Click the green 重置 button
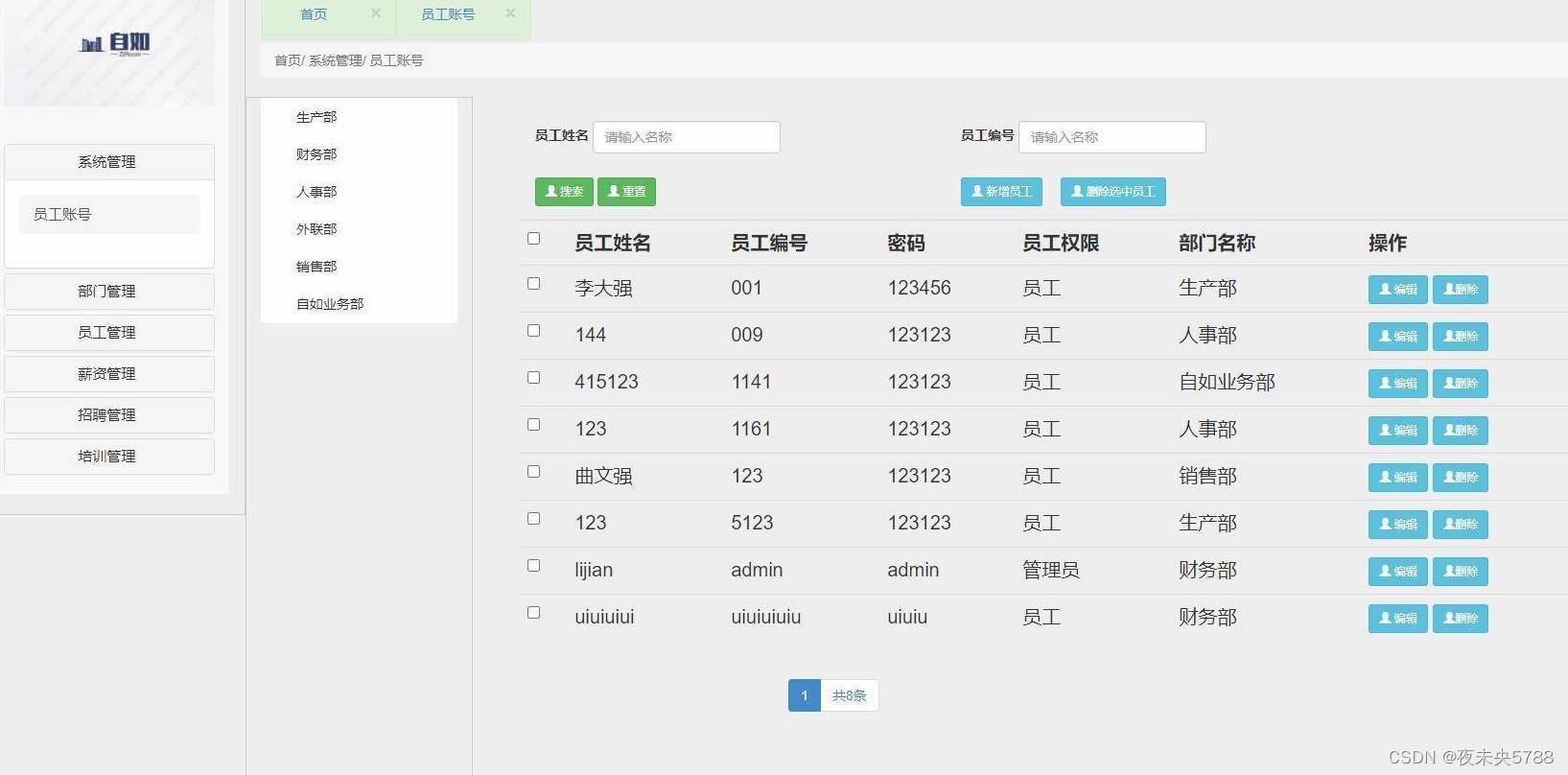The width and height of the screenshot is (1568, 775). [626, 192]
